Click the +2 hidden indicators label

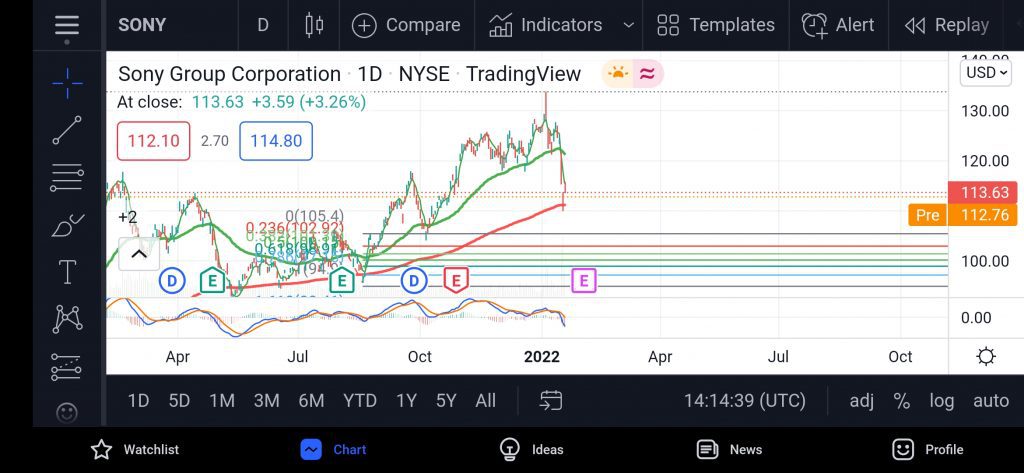point(127,218)
